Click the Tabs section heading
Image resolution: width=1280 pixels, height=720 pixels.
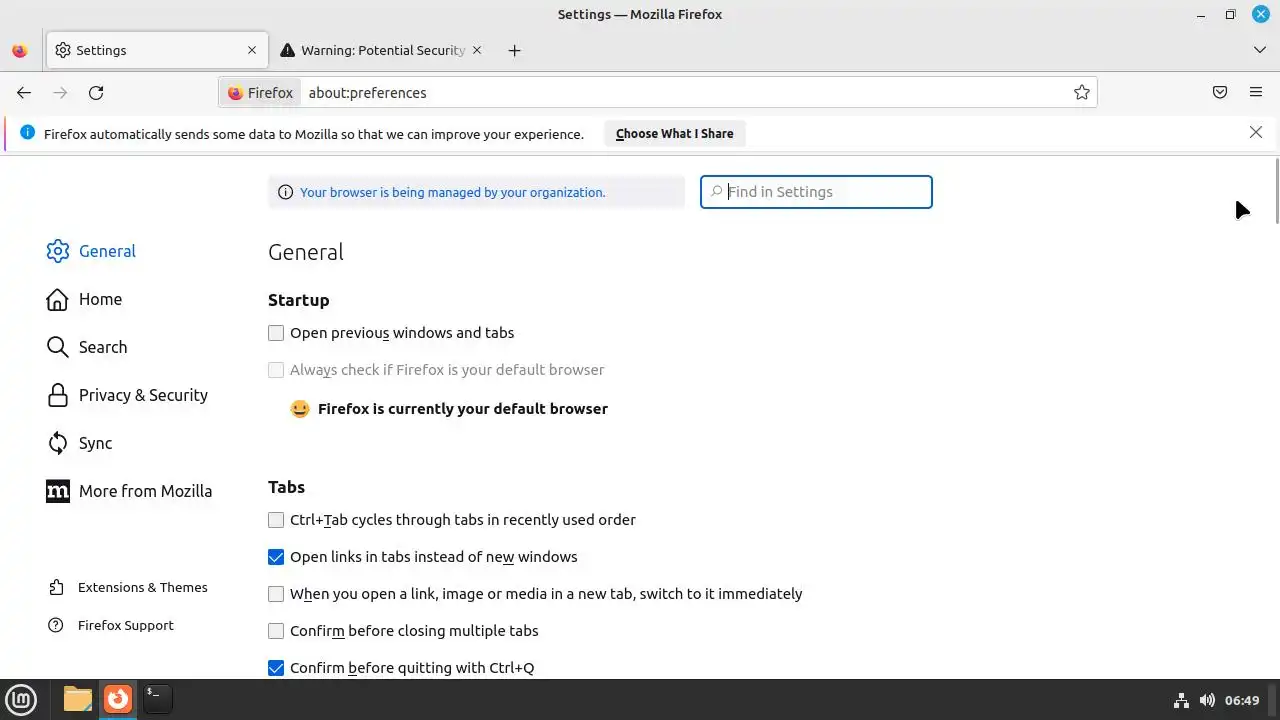coord(286,487)
